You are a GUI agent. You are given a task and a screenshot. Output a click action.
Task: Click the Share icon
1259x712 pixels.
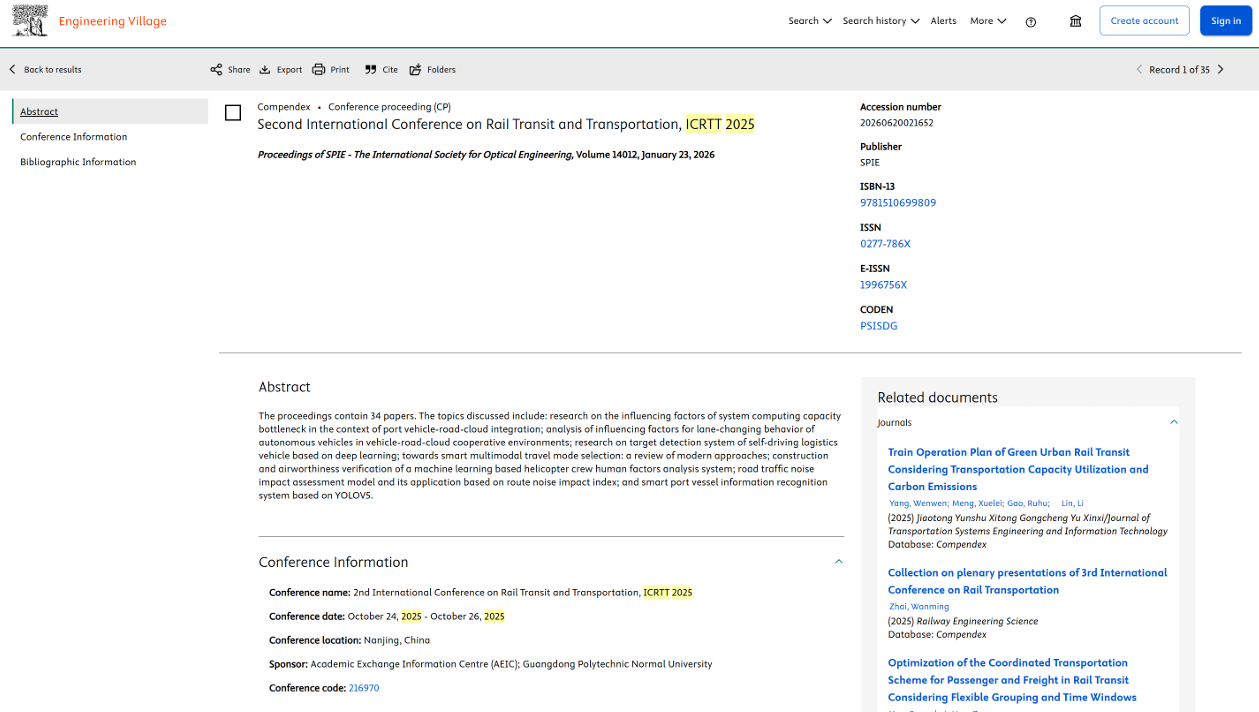tap(216, 70)
